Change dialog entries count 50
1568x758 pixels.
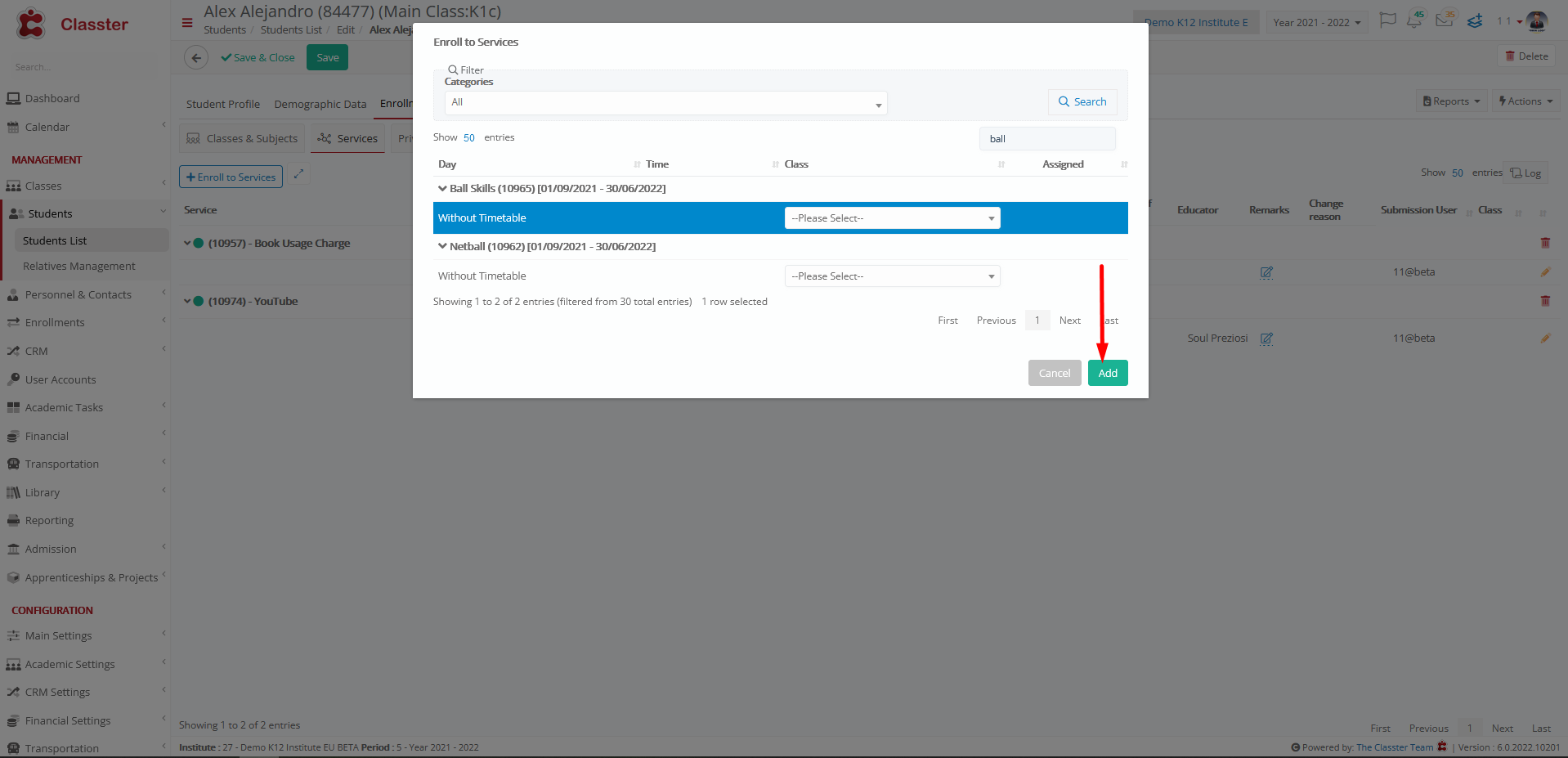(x=468, y=137)
